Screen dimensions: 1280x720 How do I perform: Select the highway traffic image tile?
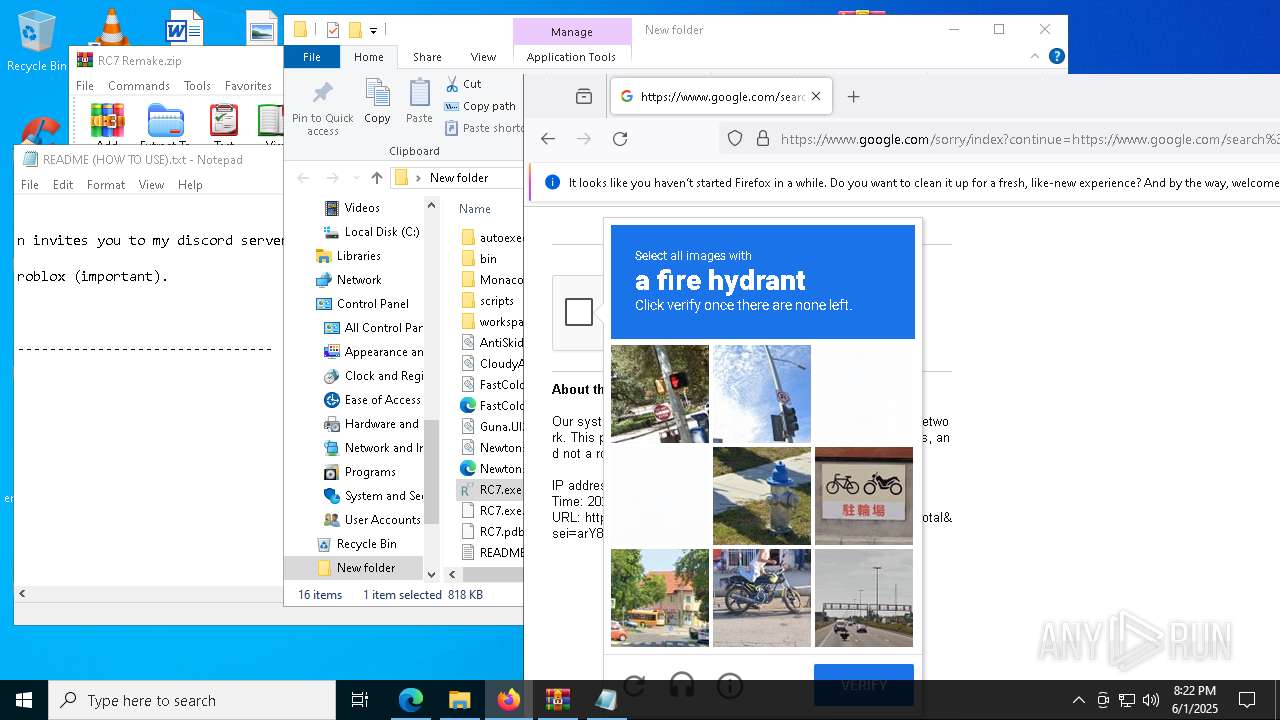[x=864, y=598]
